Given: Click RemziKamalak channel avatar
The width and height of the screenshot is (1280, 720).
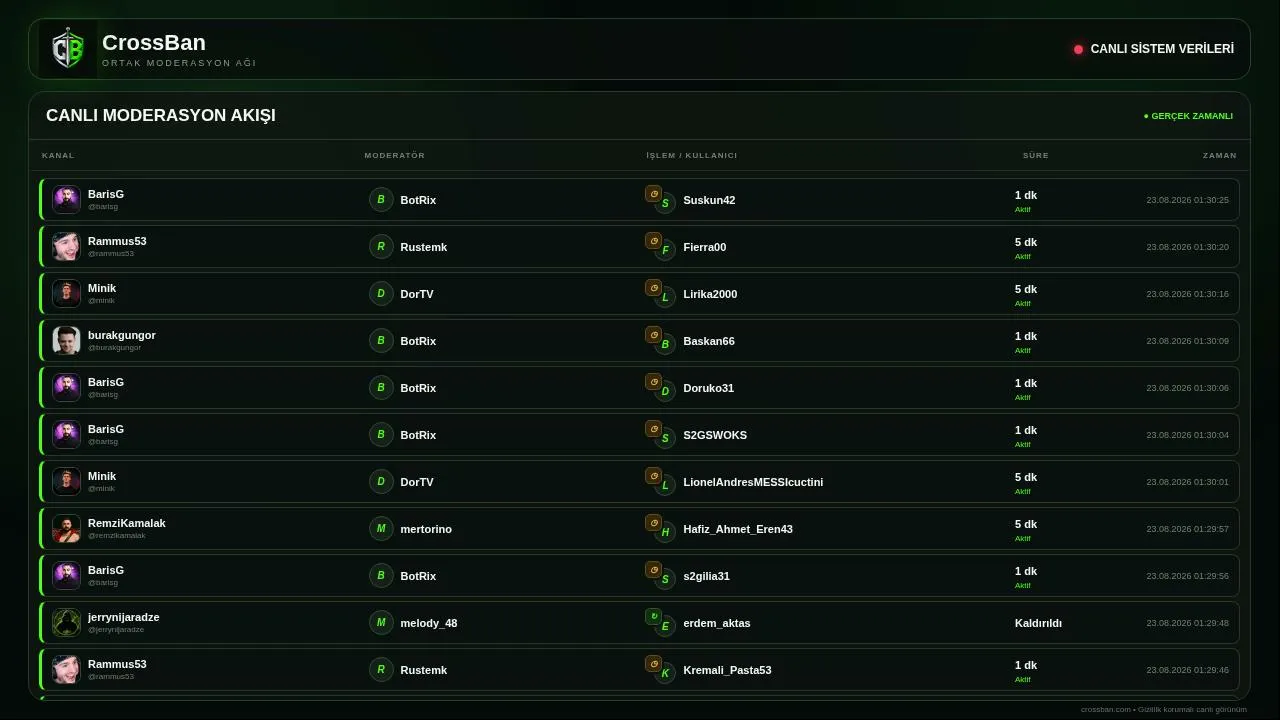Looking at the screenshot, I should (x=66, y=528).
